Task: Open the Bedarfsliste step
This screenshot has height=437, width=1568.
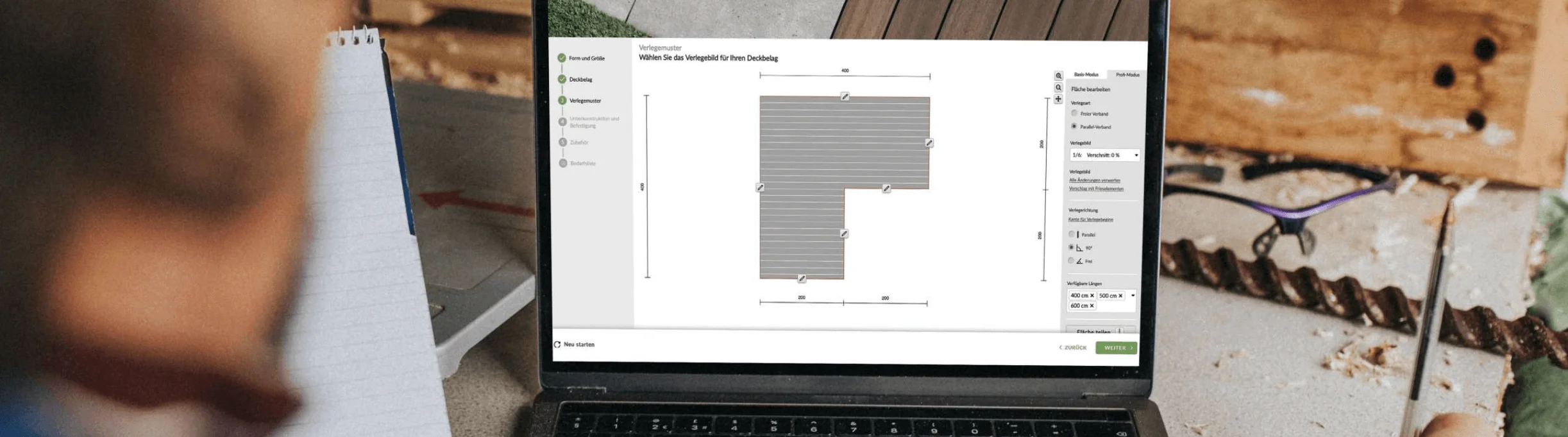Action: click(x=583, y=164)
